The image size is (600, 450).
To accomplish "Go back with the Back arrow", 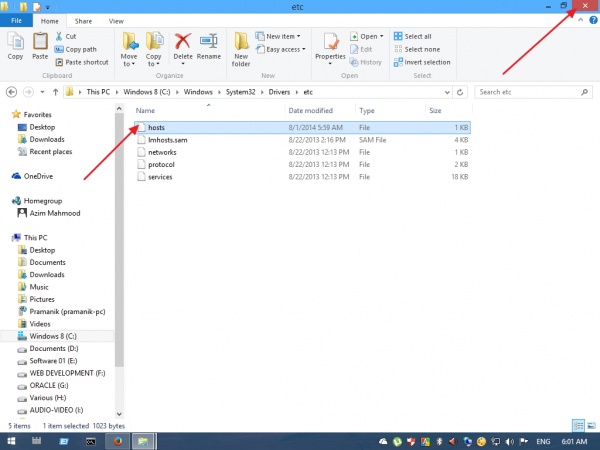I will pos(11,92).
